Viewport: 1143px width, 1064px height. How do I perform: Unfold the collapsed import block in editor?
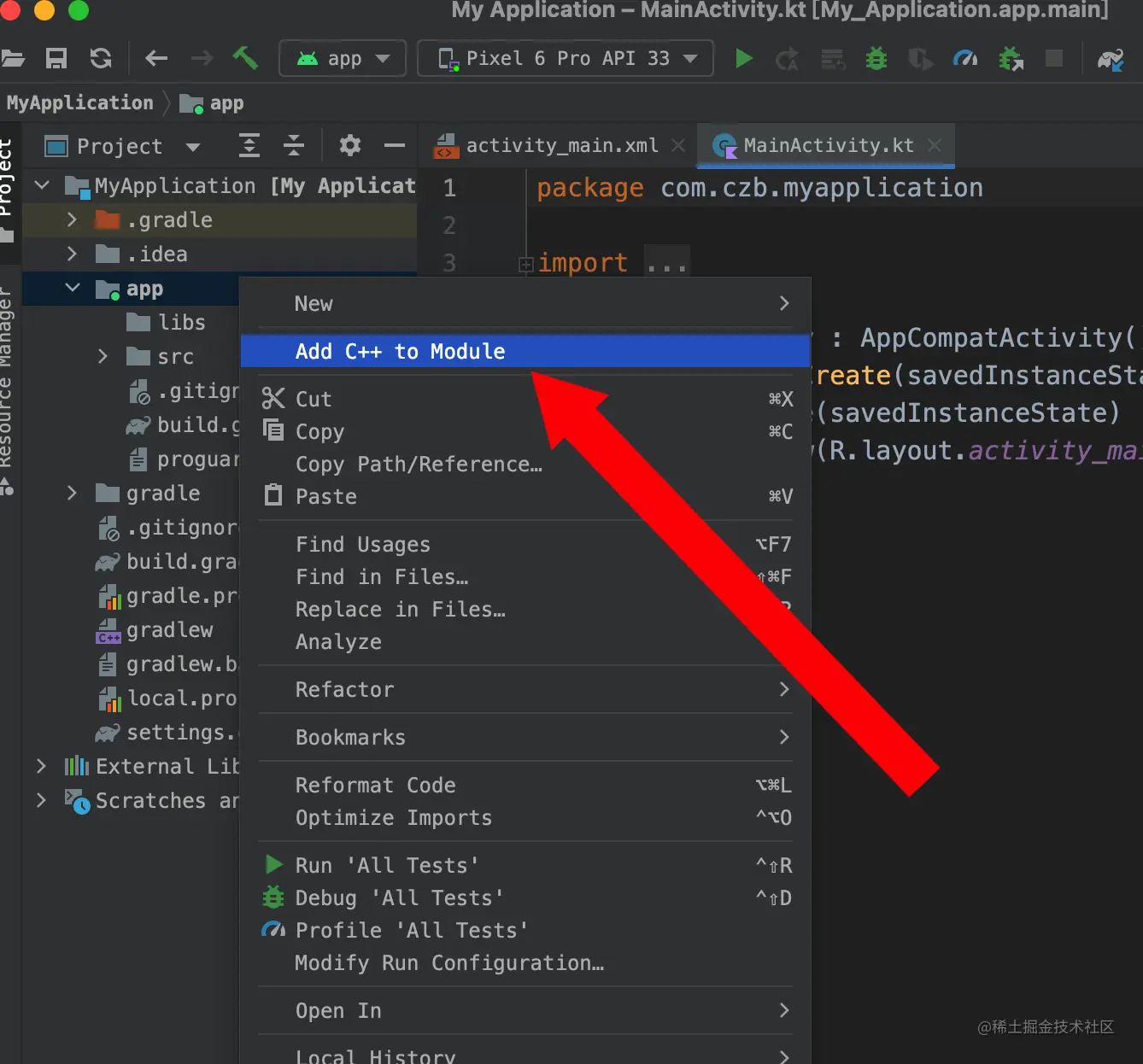tap(526, 264)
